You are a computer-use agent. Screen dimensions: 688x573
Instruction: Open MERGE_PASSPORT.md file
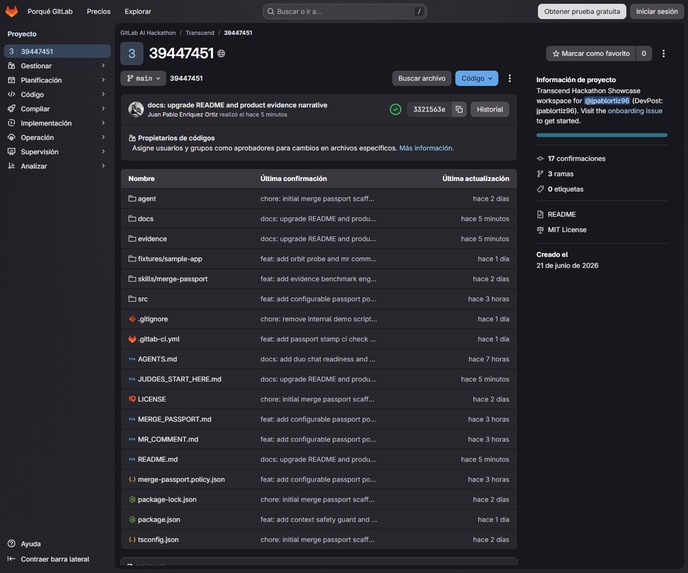tap(175, 419)
